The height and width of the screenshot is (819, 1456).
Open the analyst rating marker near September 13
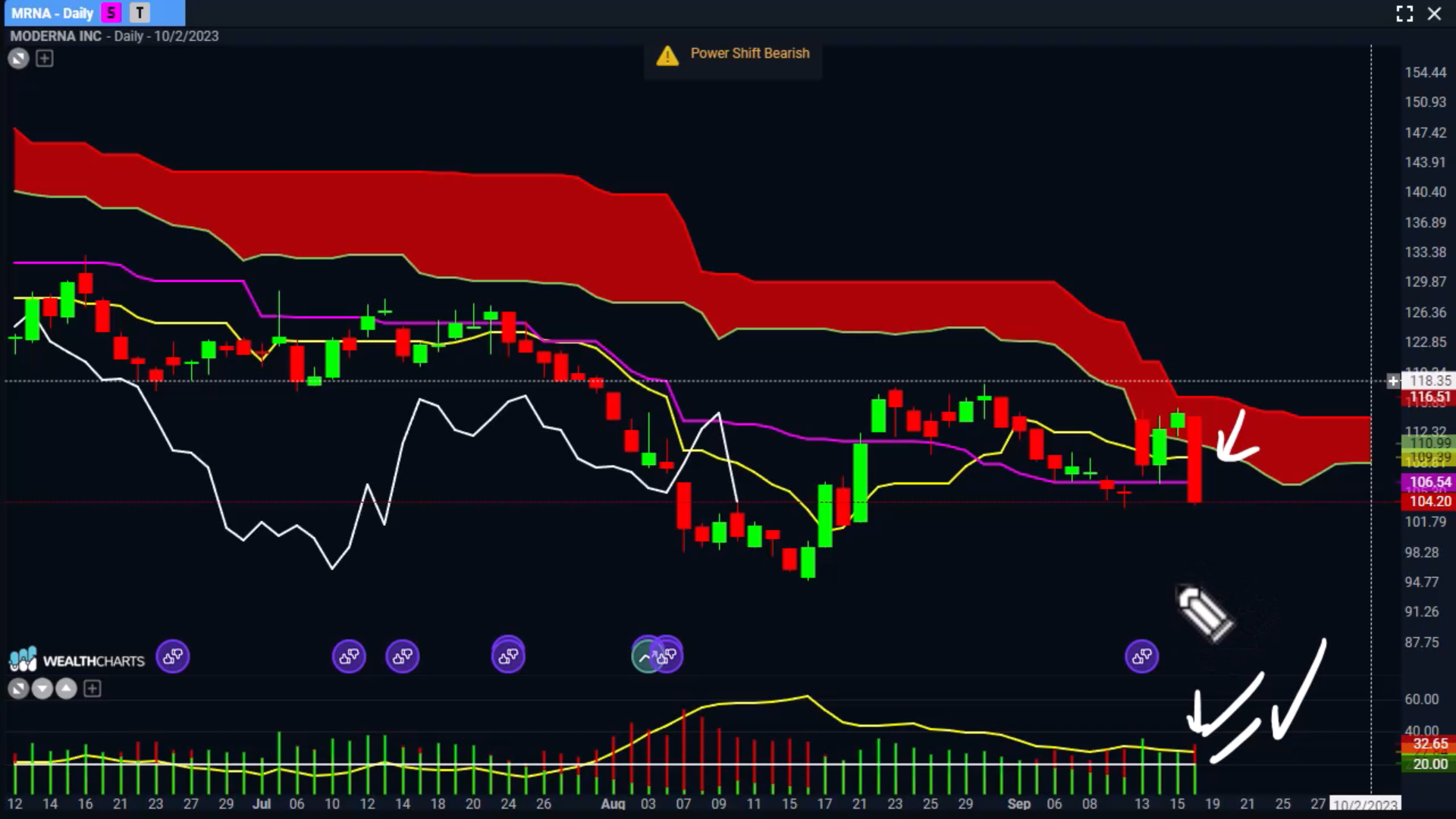tap(1142, 656)
